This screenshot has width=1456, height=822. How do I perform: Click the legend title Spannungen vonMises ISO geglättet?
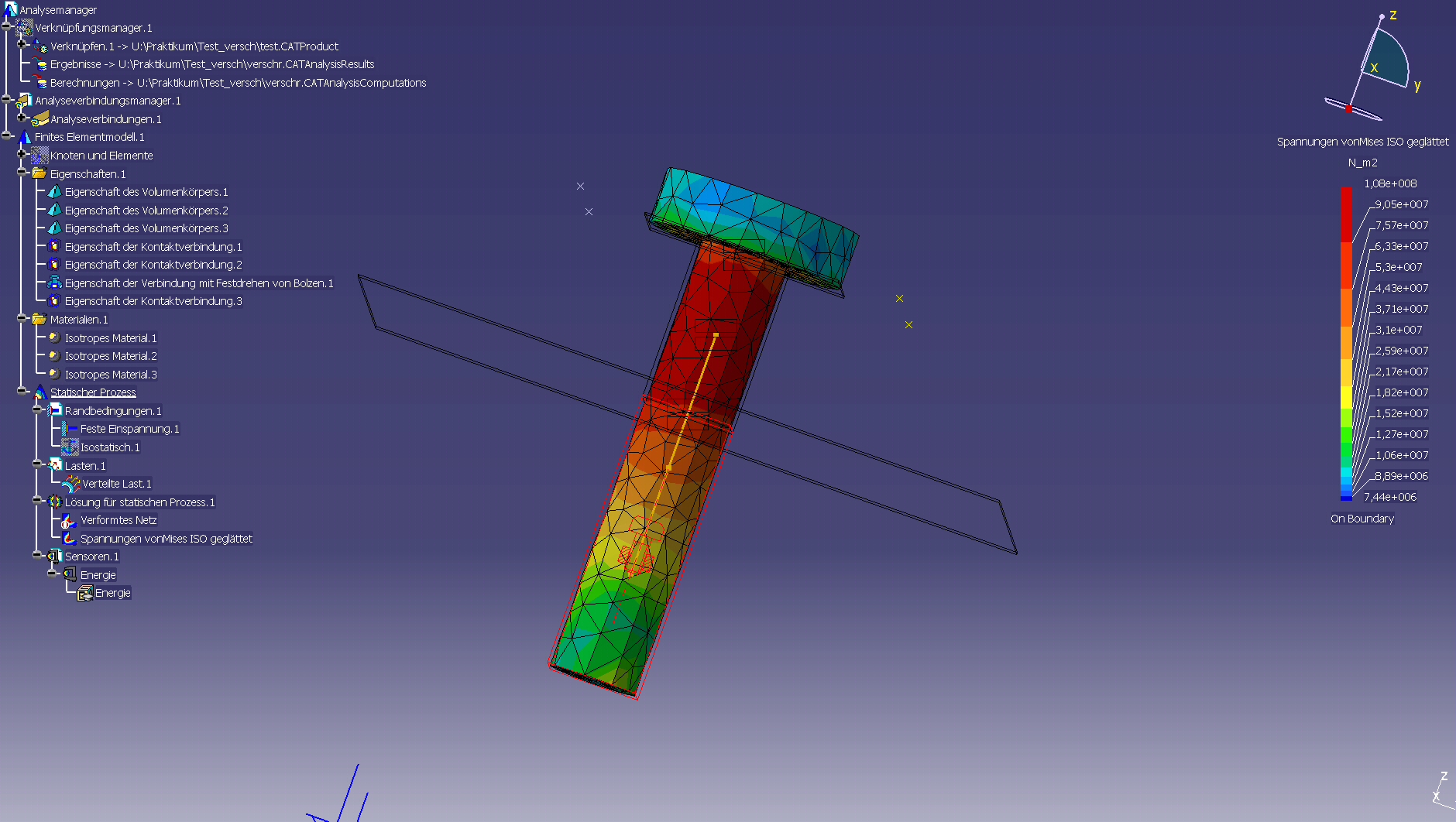tap(1362, 142)
